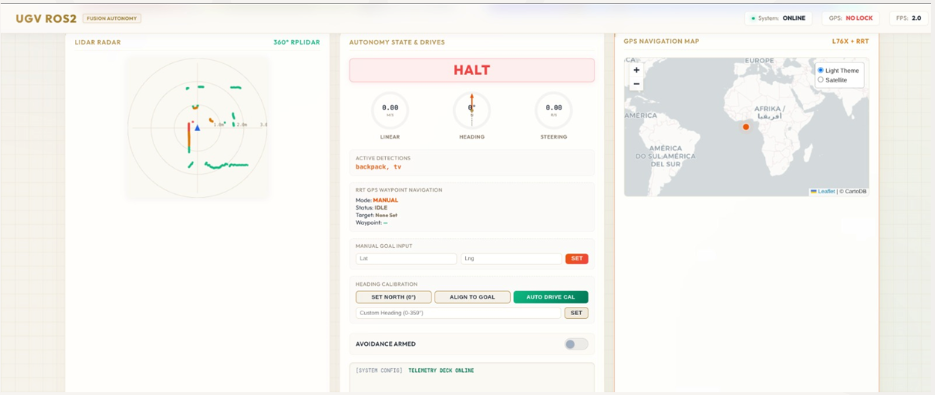The height and width of the screenshot is (395, 935).
Task: Start AUTO DRIVE CAL
Action: (x=551, y=297)
